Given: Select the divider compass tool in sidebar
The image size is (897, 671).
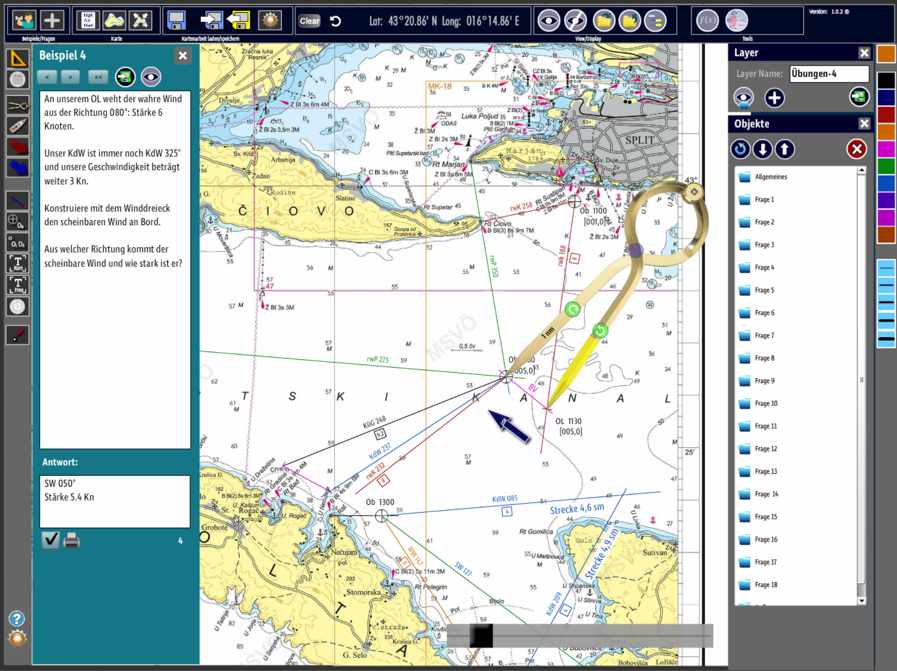Looking at the screenshot, I should 17,103.
